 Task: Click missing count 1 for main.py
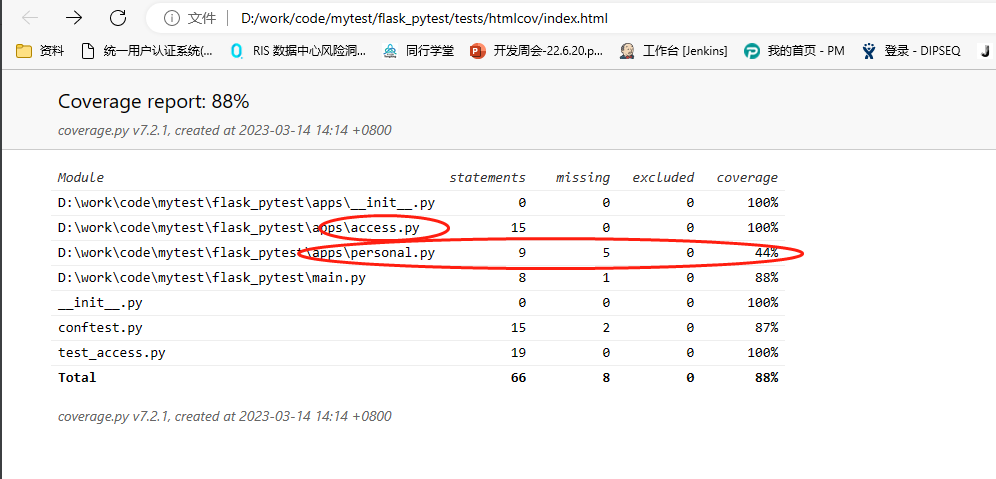point(606,278)
